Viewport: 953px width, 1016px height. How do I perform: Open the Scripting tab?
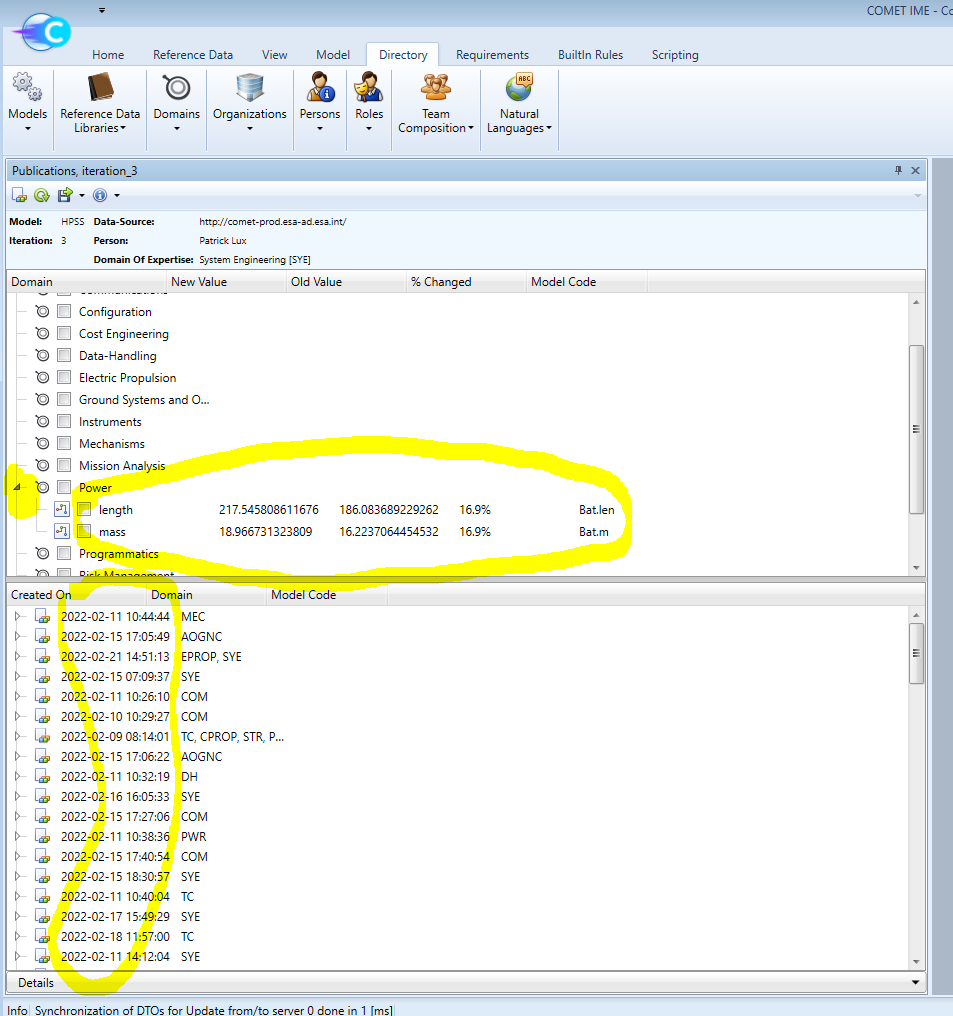pos(674,55)
